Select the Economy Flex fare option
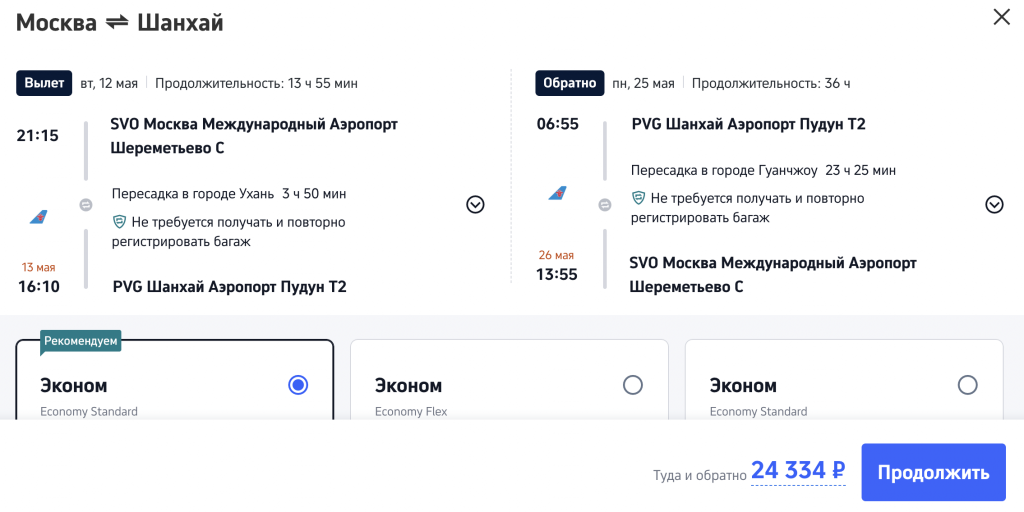This screenshot has height=512, width=1024. click(632, 385)
